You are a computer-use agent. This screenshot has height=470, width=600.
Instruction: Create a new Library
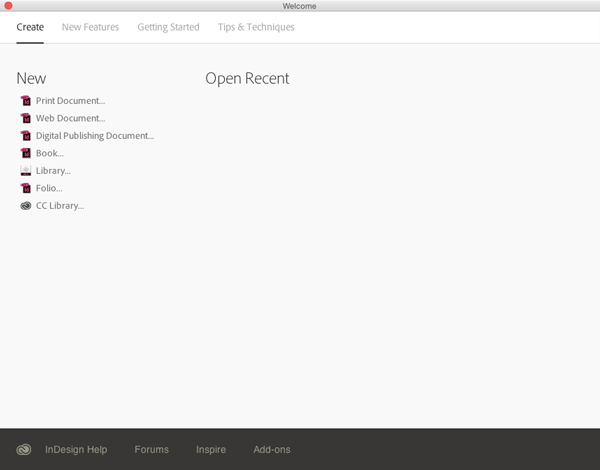pyautogui.click(x=53, y=171)
